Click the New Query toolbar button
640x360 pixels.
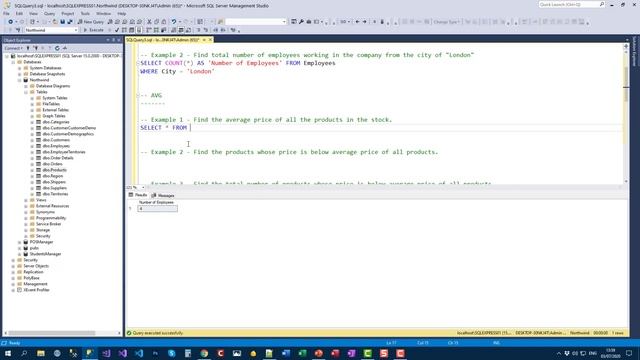pos(91,22)
